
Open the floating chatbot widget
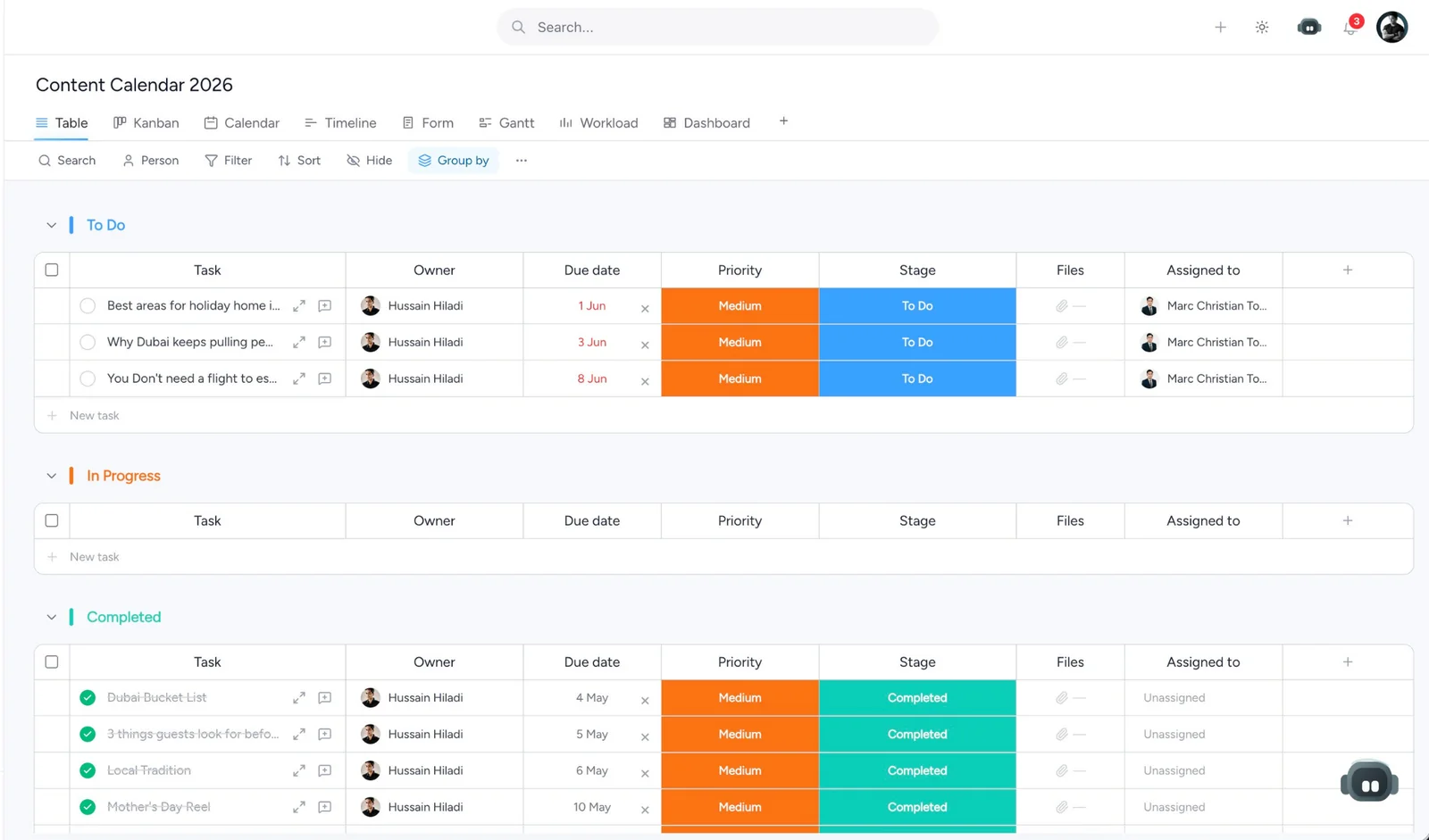(x=1369, y=783)
